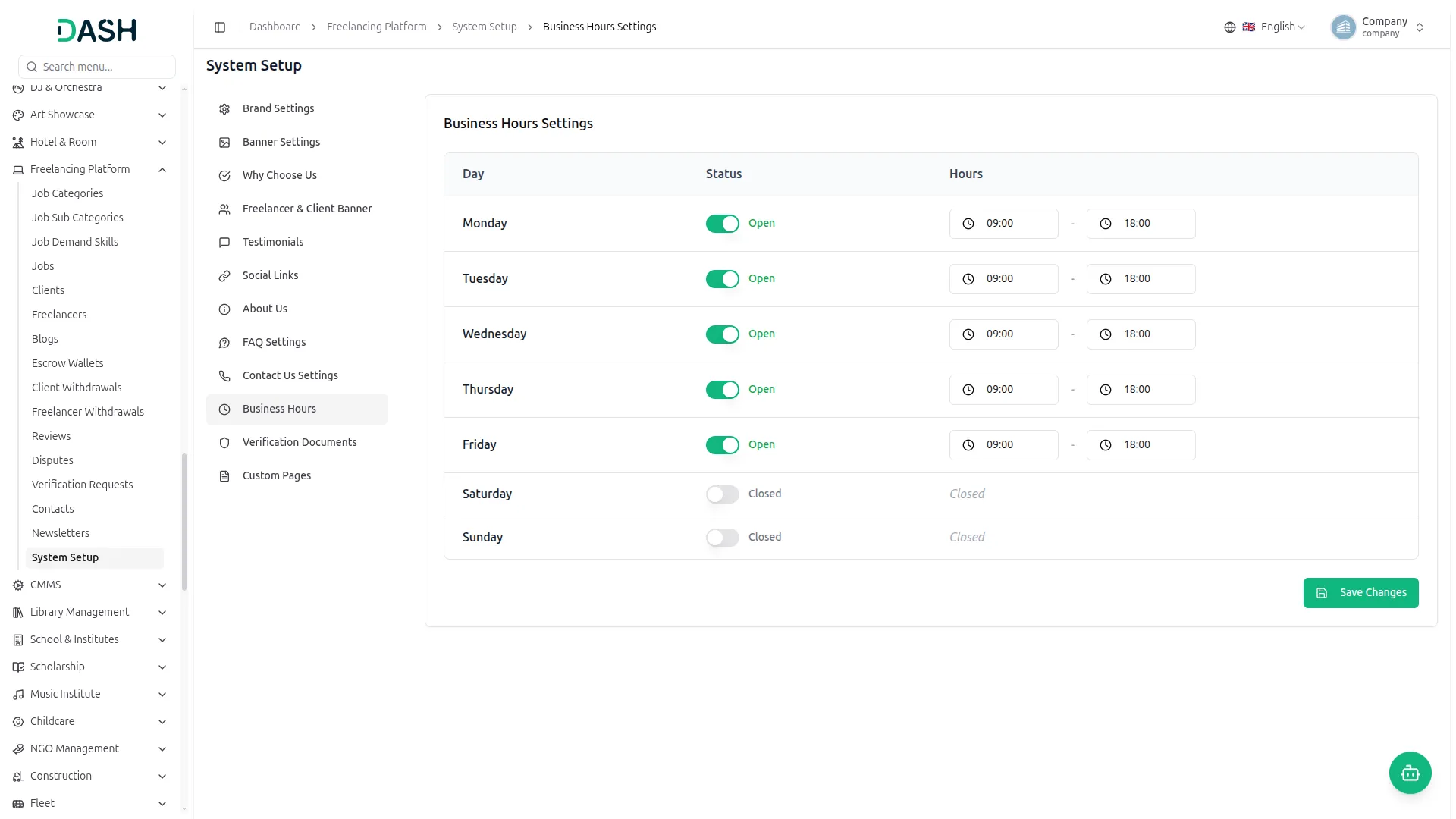Open the chatbot assistant floating button
1456x819 pixels.
(x=1410, y=773)
